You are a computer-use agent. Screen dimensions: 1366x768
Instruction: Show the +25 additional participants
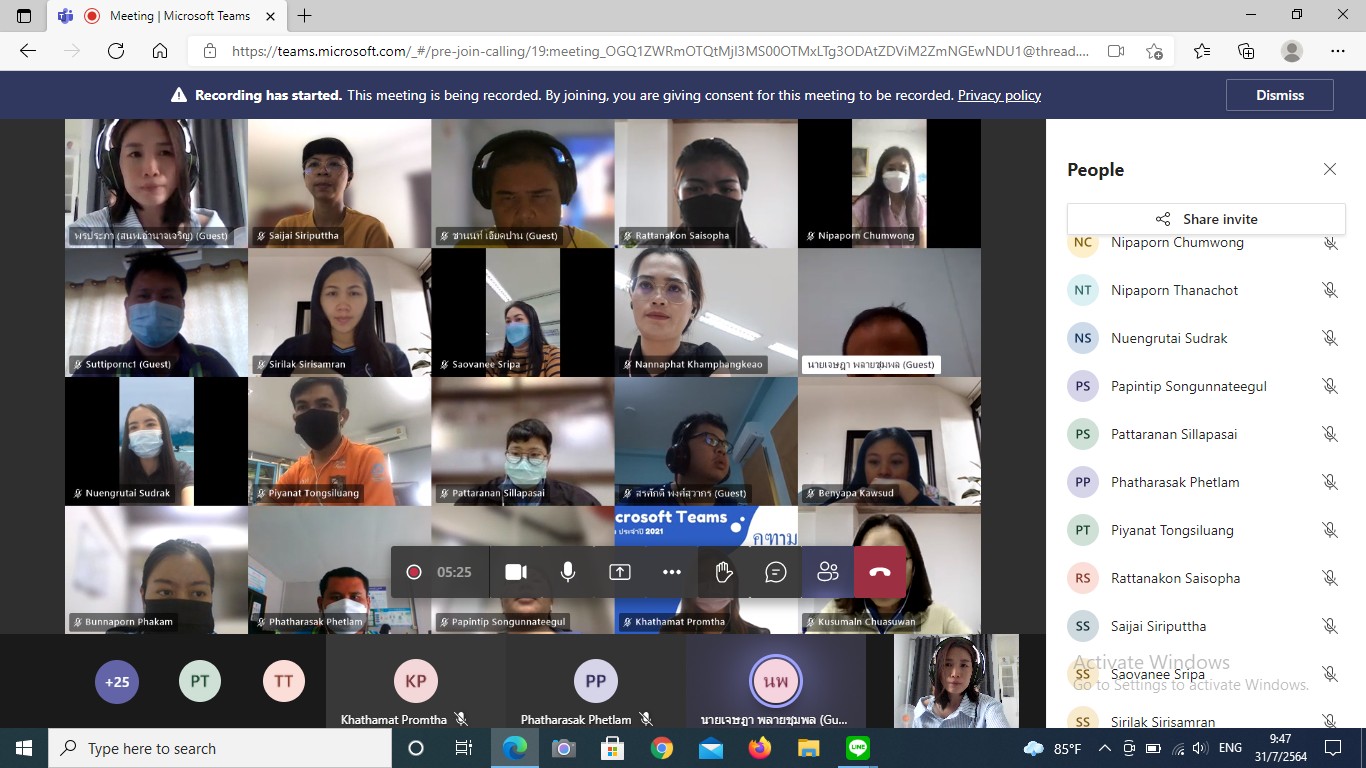pos(117,681)
